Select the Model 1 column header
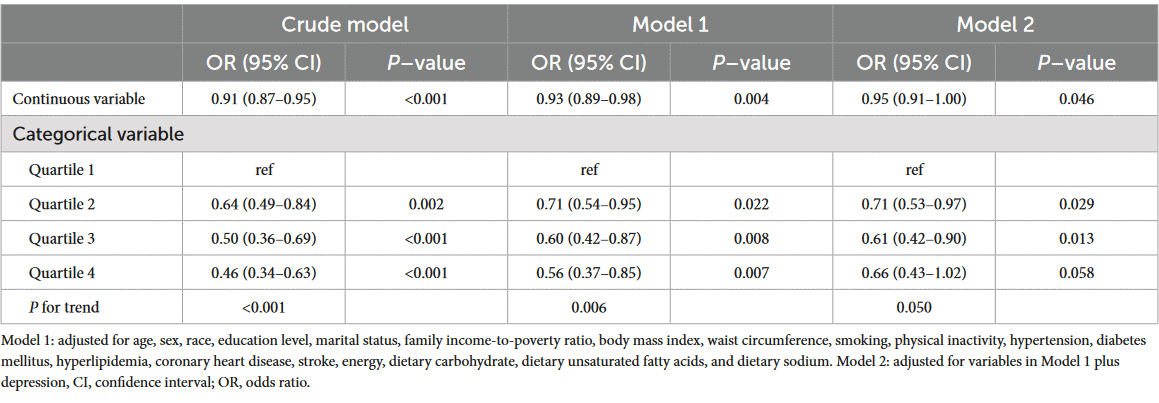This screenshot has width=1159, height=403. 668,23
